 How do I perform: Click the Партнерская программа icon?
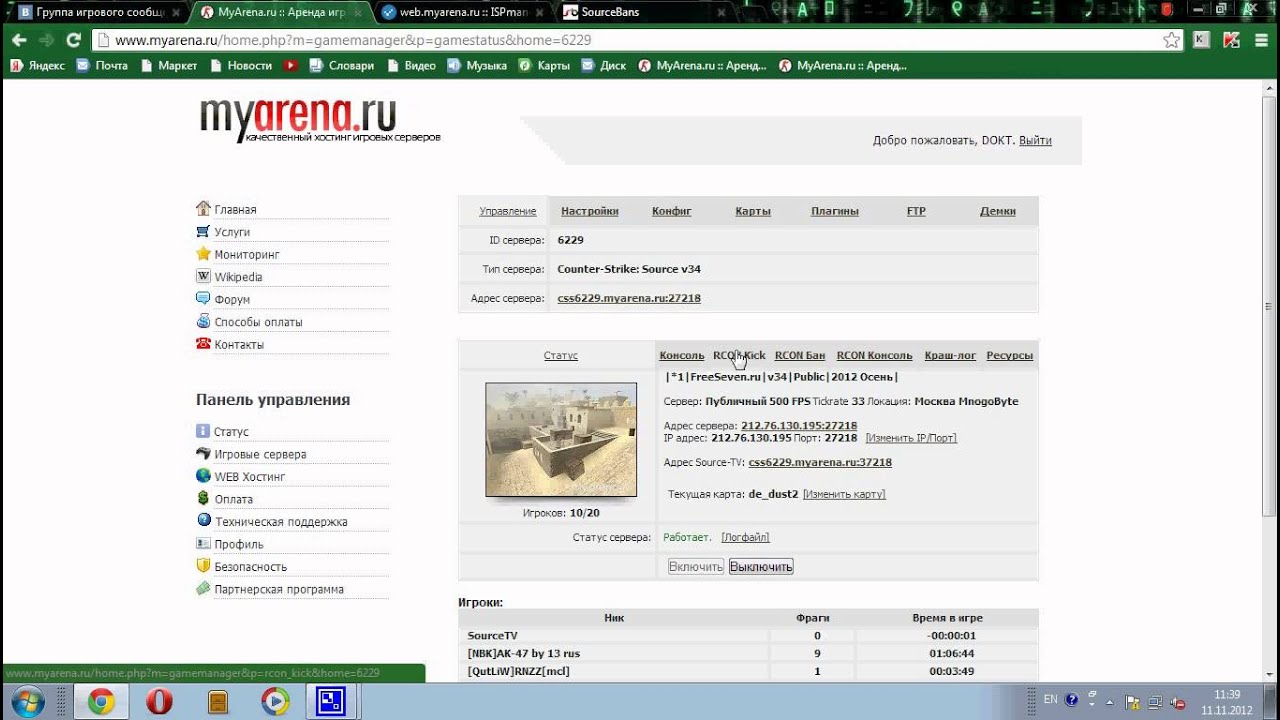pyautogui.click(x=204, y=588)
